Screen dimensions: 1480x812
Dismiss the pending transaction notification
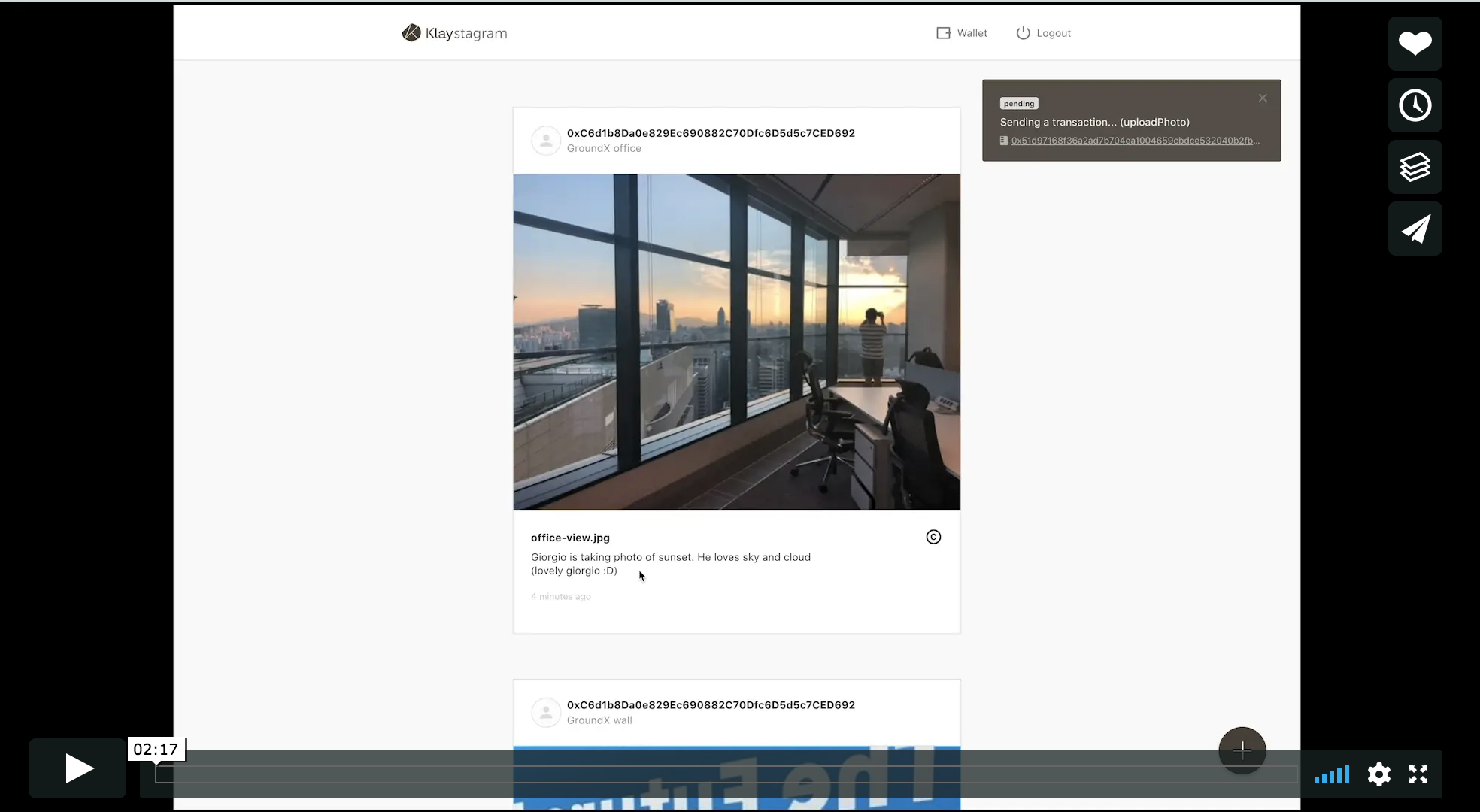point(1263,98)
